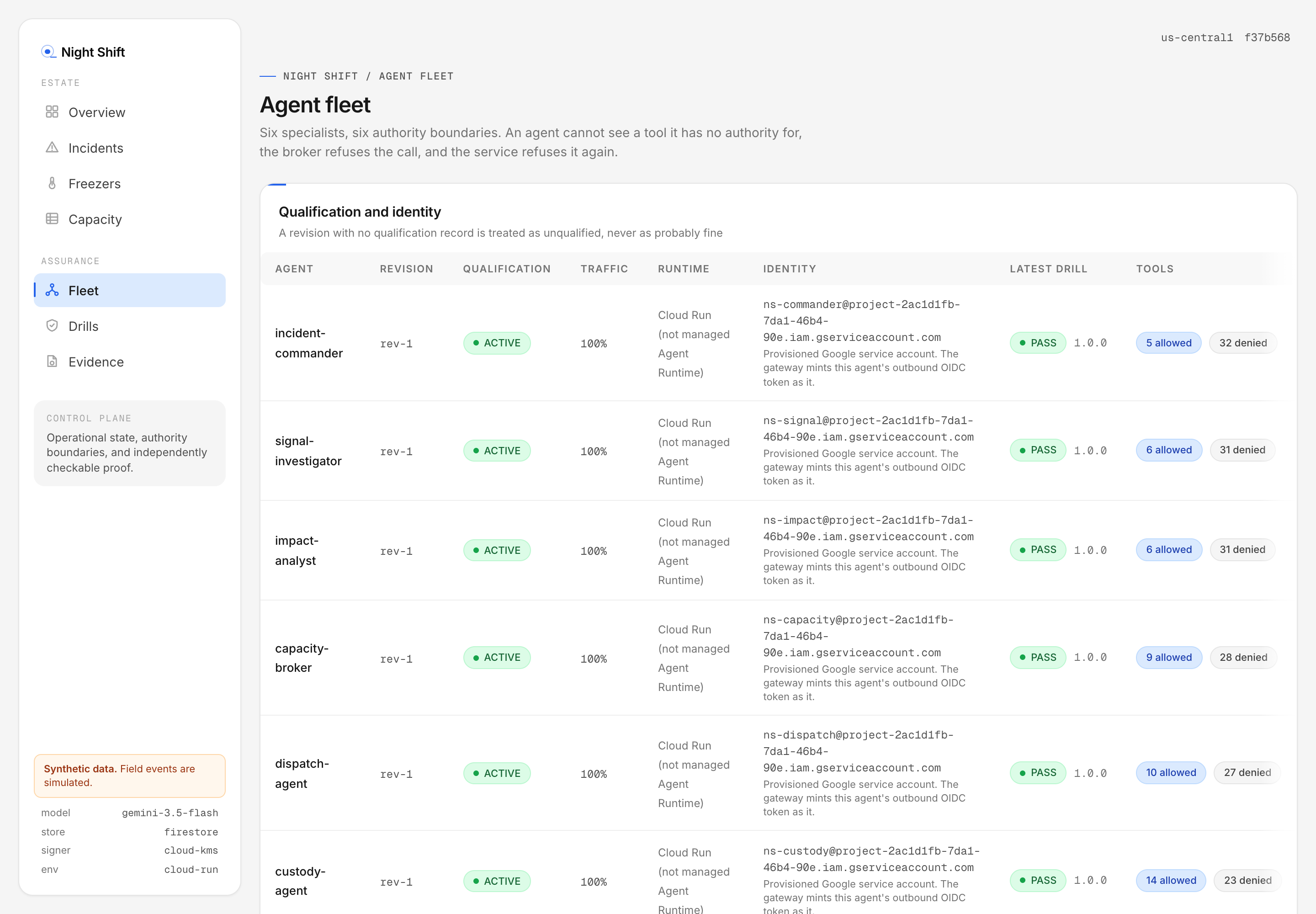Select the Fleet nav item
This screenshot has height=914, width=1316.
[x=130, y=290]
